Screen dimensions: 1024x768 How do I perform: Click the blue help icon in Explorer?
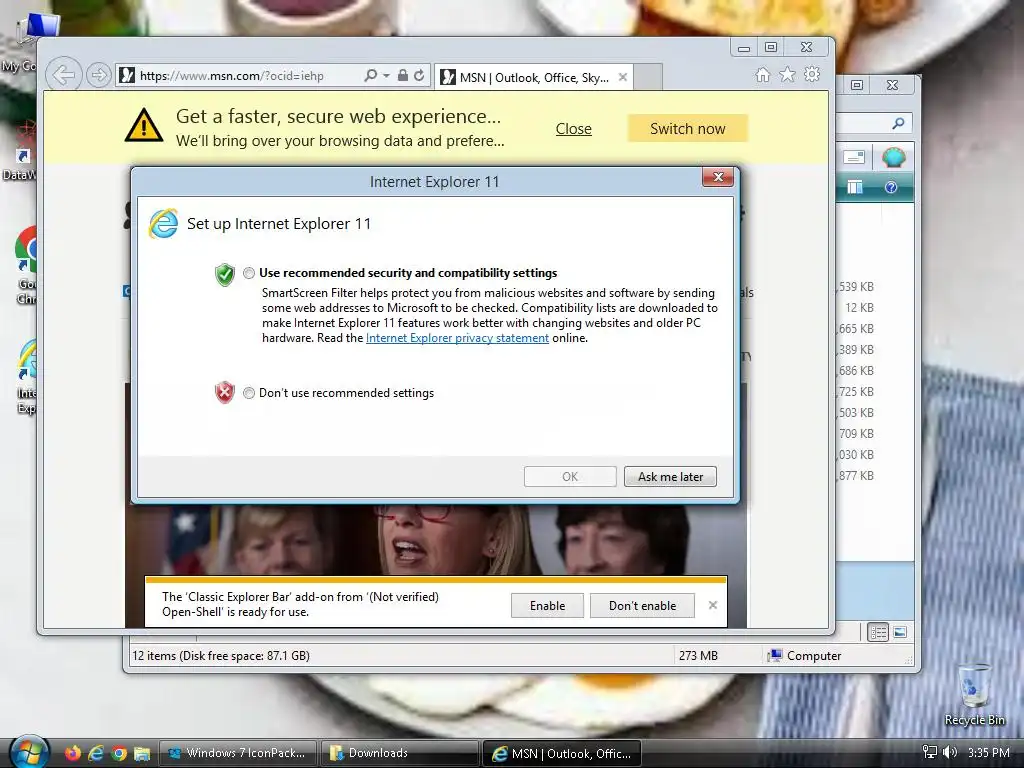coord(891,187)
